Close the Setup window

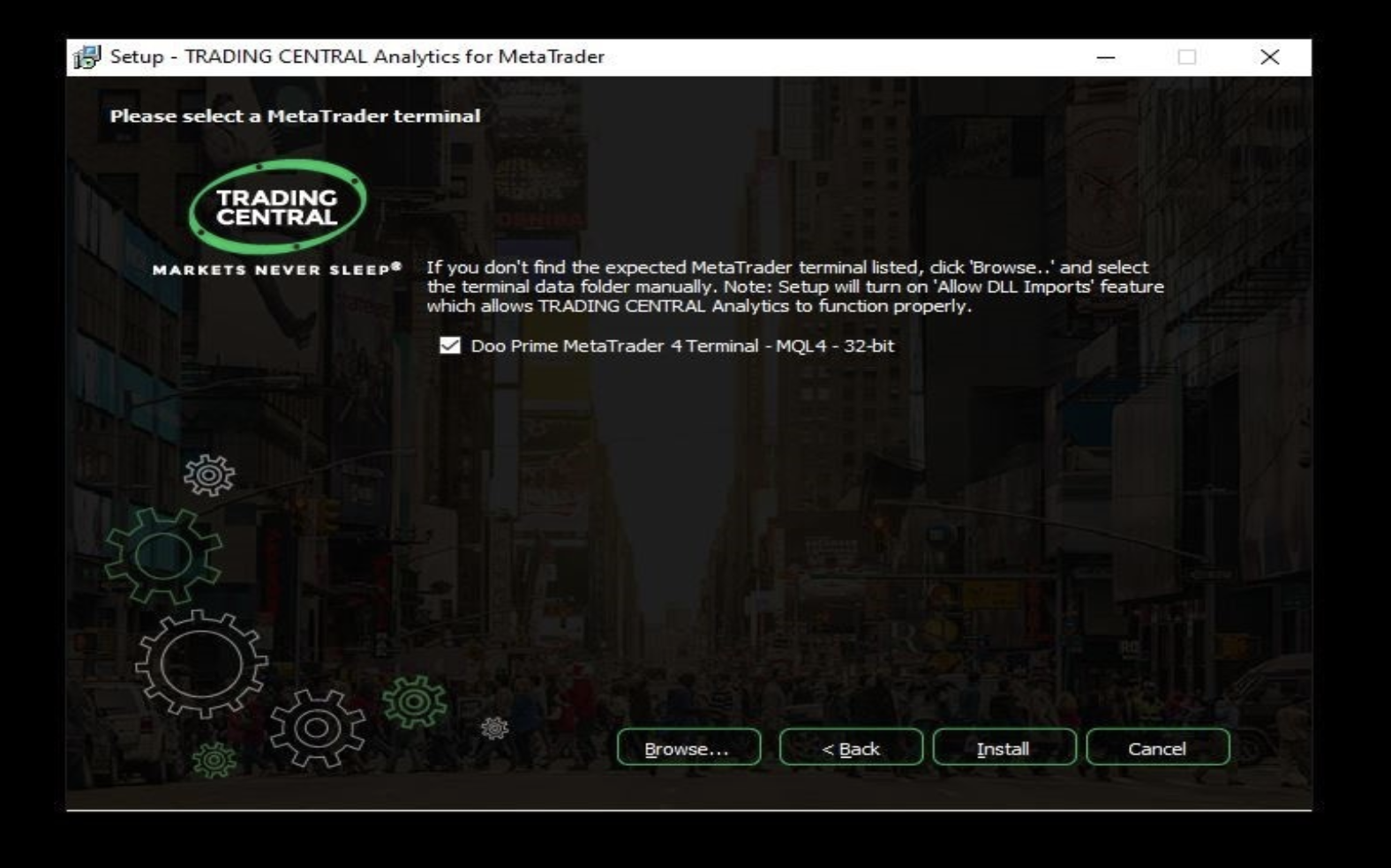point(1269,57)
